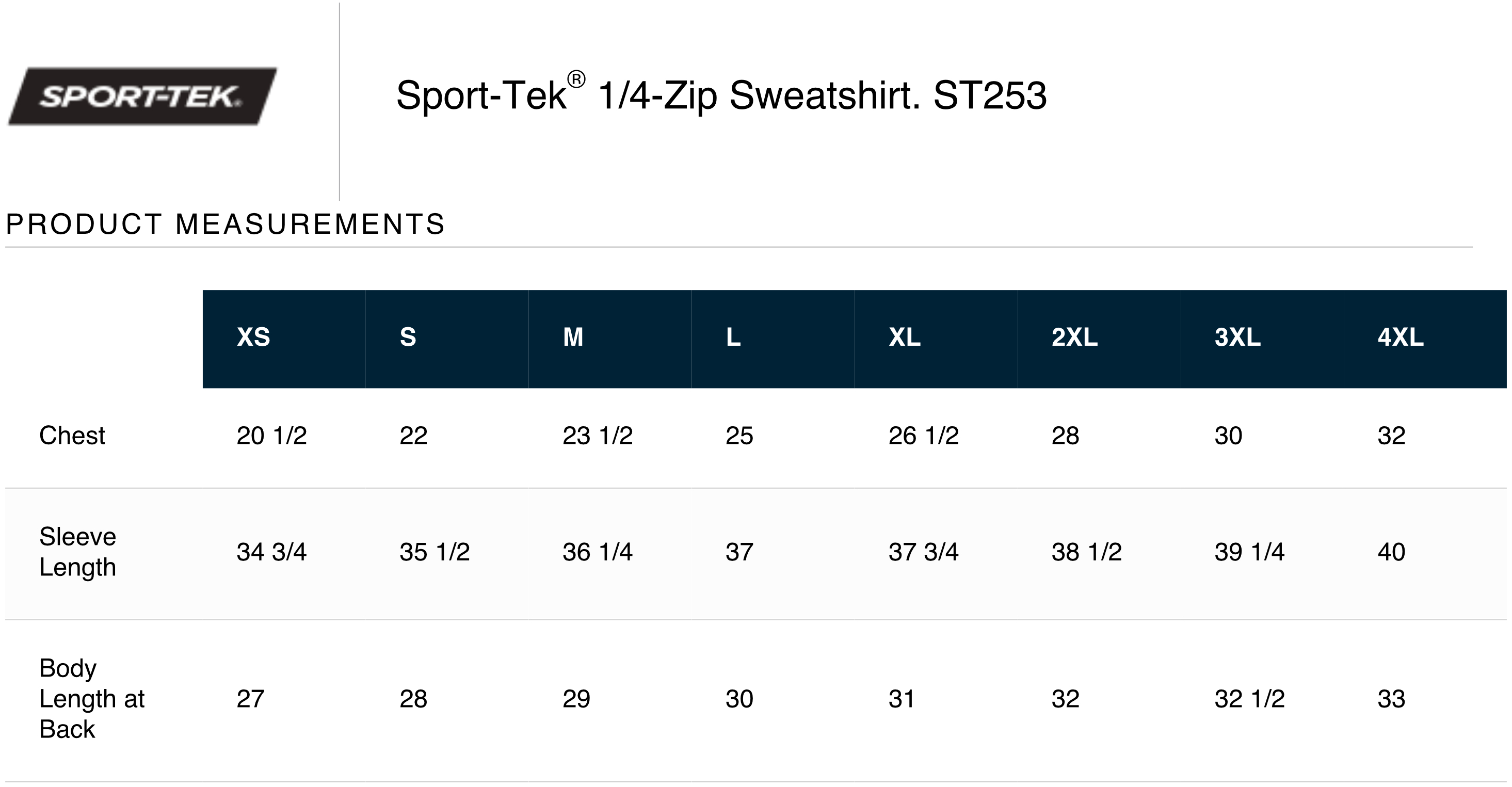Click the Chest row label
This screenshot has width=1512, height=787.
pyautogui.click(x=72, y=436)
